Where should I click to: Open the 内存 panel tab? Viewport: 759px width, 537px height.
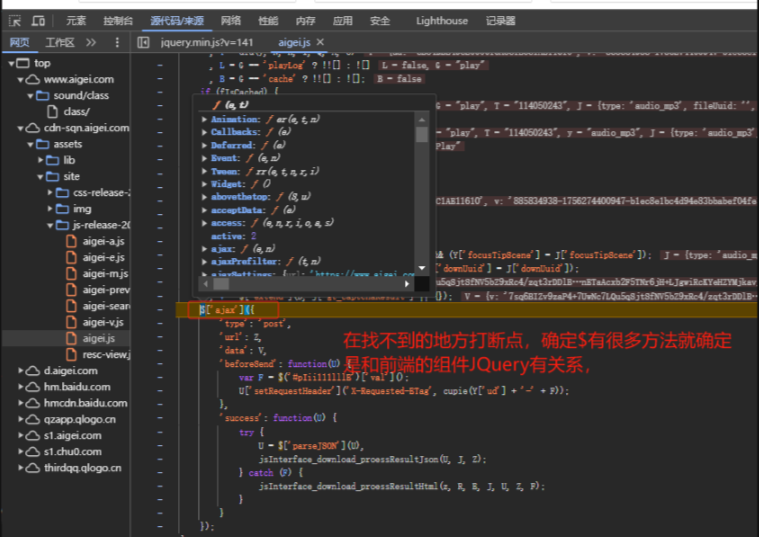(x=305, y=21)
